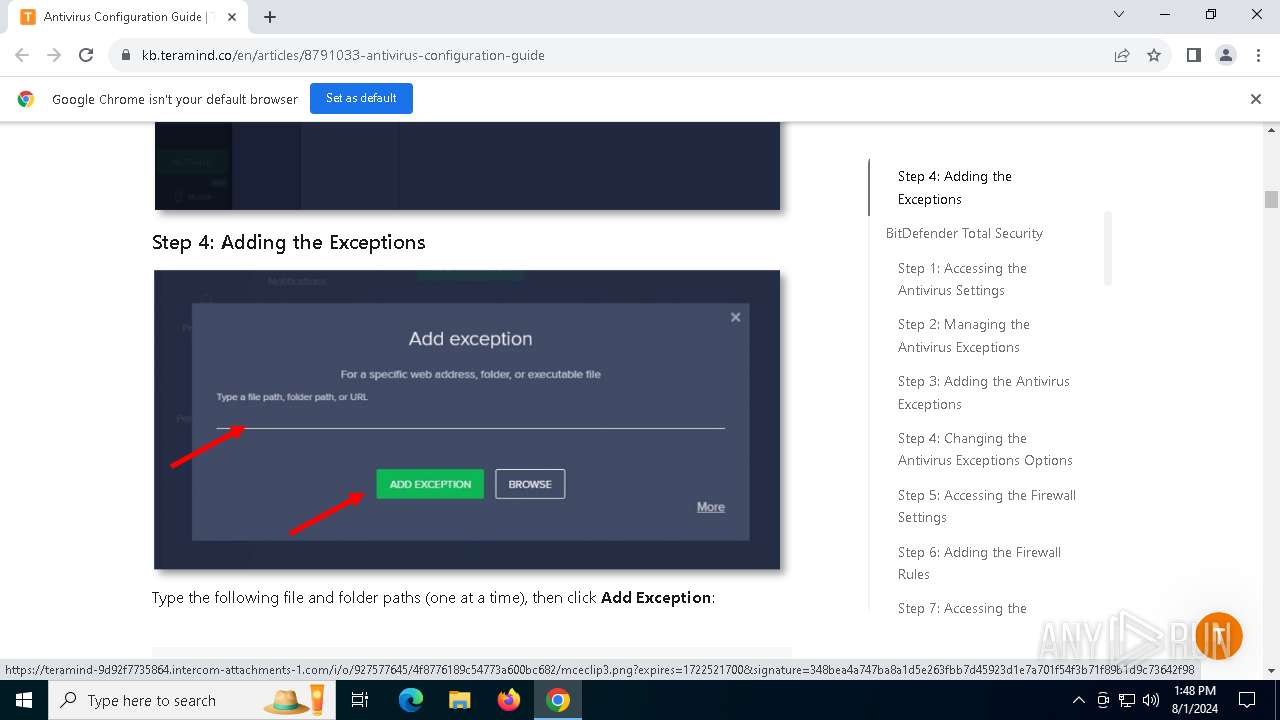
Task: Open File Explorer from the taskbar
Action: [x=459, y=700]
